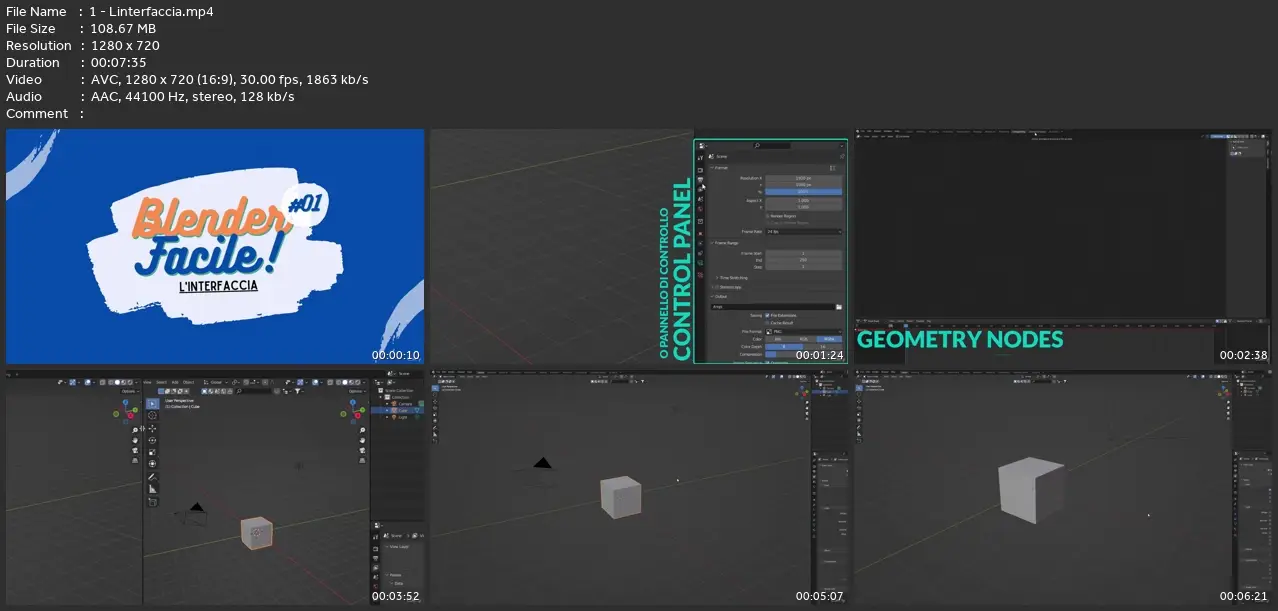Collapse the Format panel in 00:01:24 frame
Screen dimensions: 1278x611
pos(711,168)
